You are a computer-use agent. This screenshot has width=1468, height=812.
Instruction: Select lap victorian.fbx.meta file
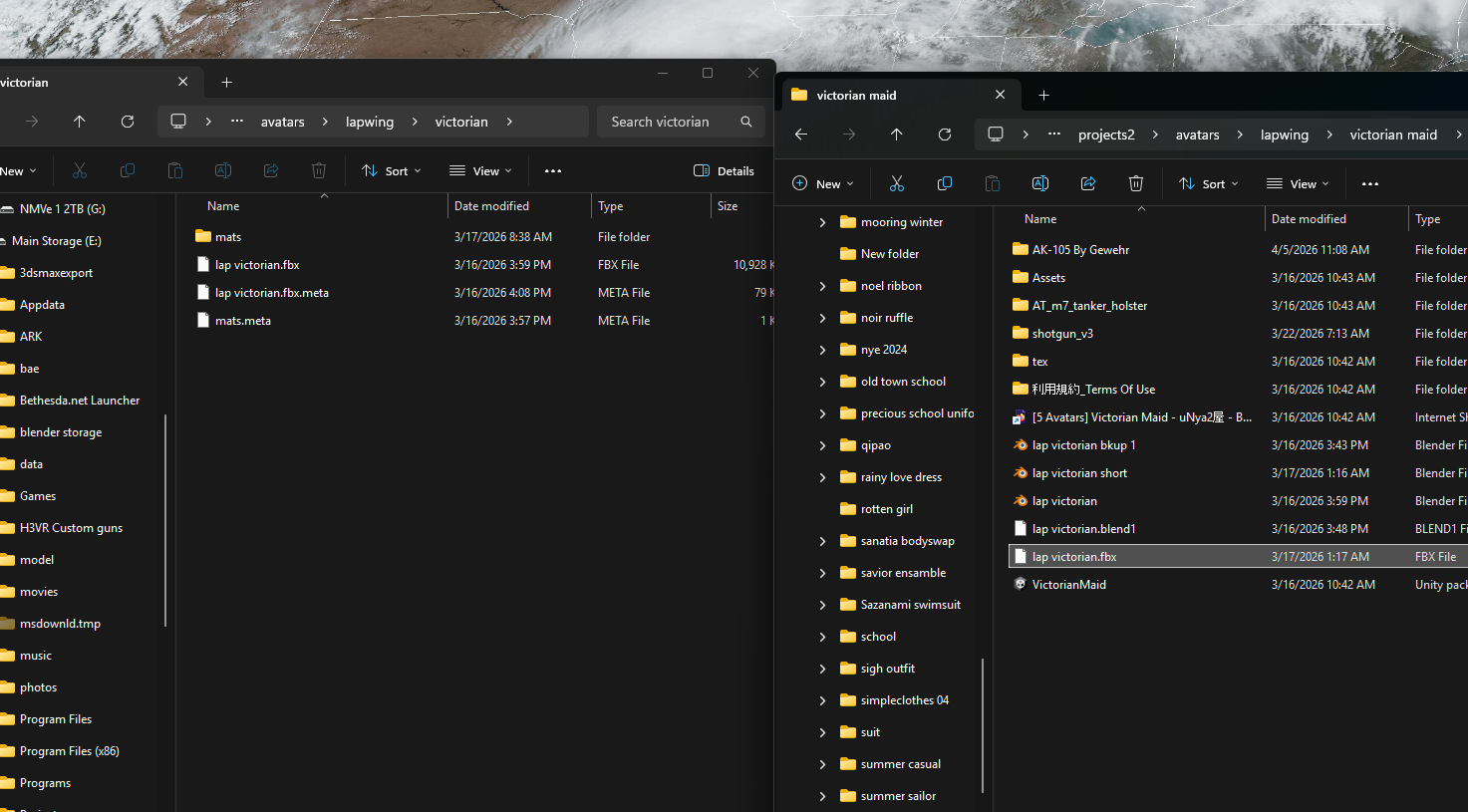271,293
